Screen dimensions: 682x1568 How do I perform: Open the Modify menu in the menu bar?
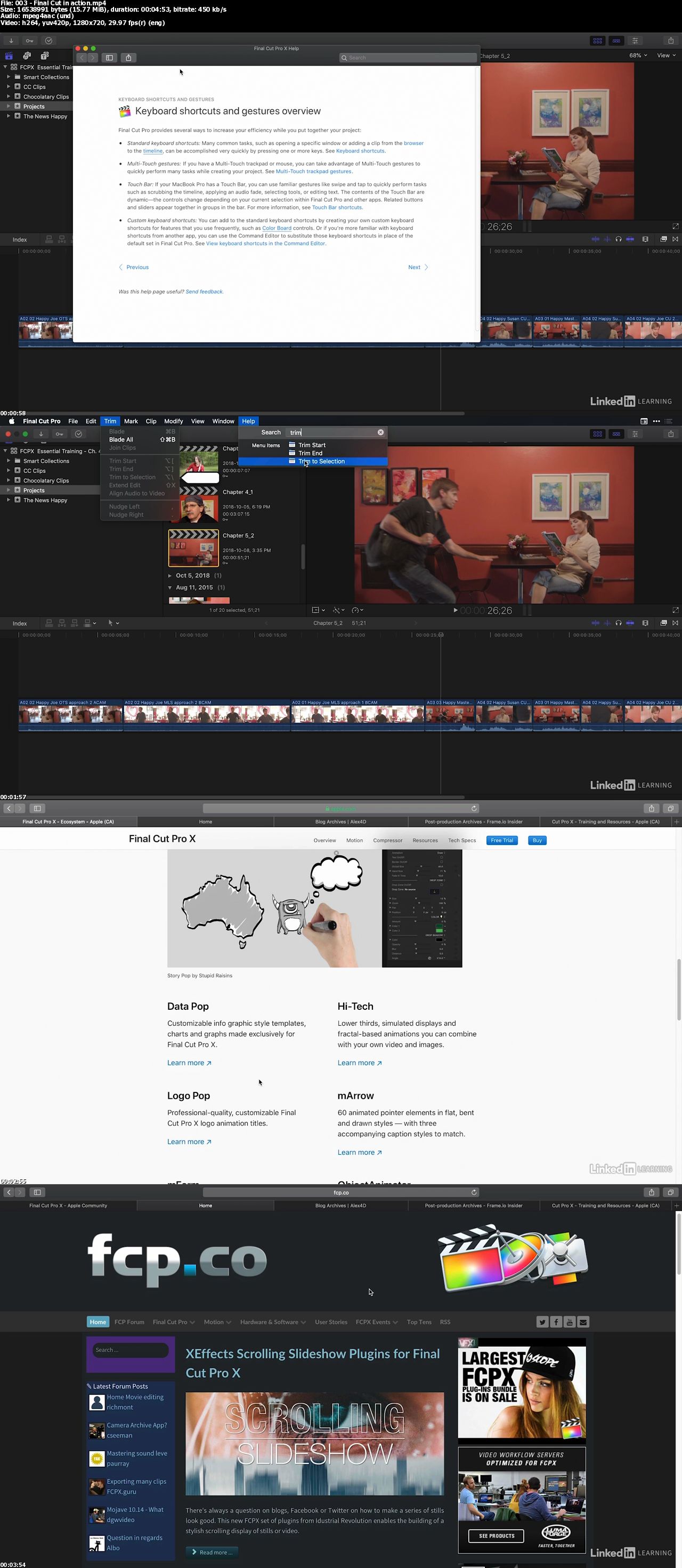173,421
